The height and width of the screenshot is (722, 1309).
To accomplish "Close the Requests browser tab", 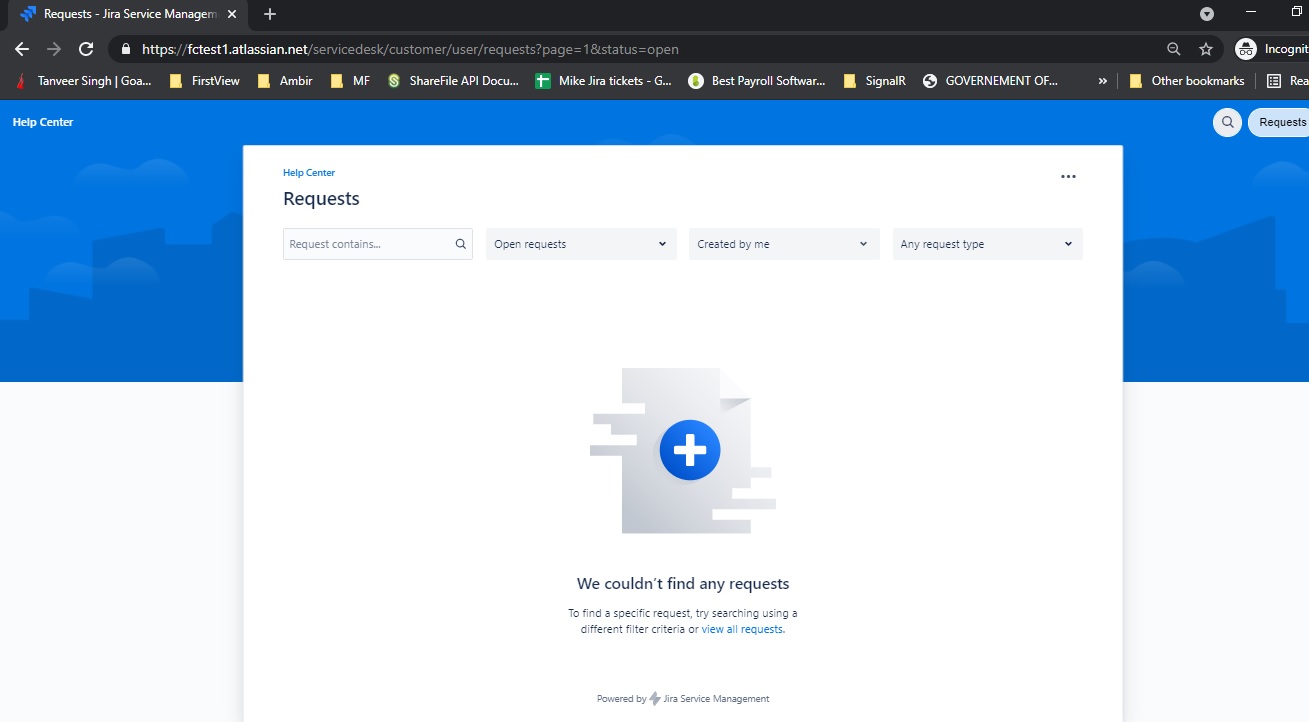I will point(232,14).
